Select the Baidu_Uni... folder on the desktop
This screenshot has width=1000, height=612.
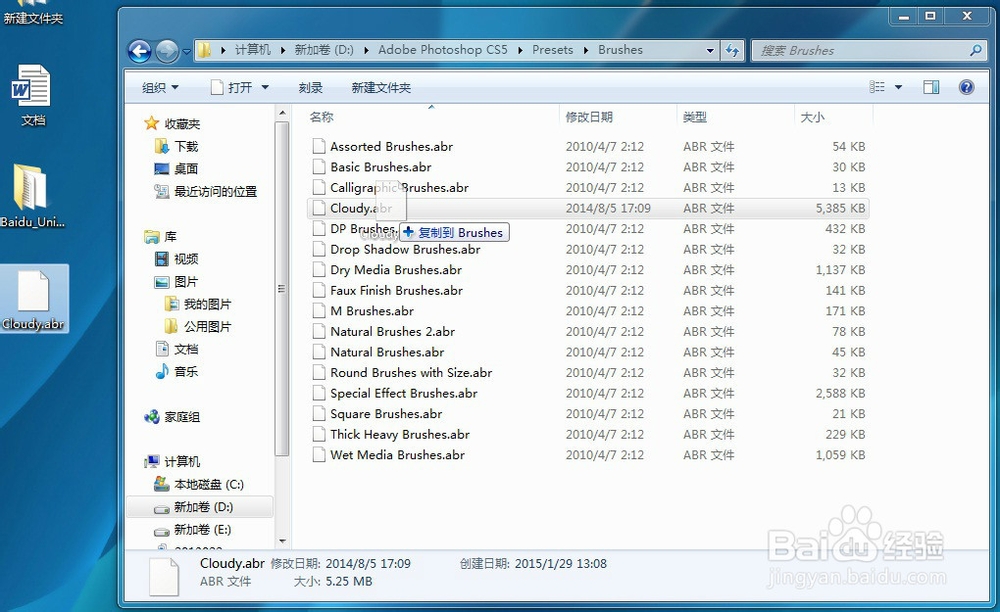(33, 195)
